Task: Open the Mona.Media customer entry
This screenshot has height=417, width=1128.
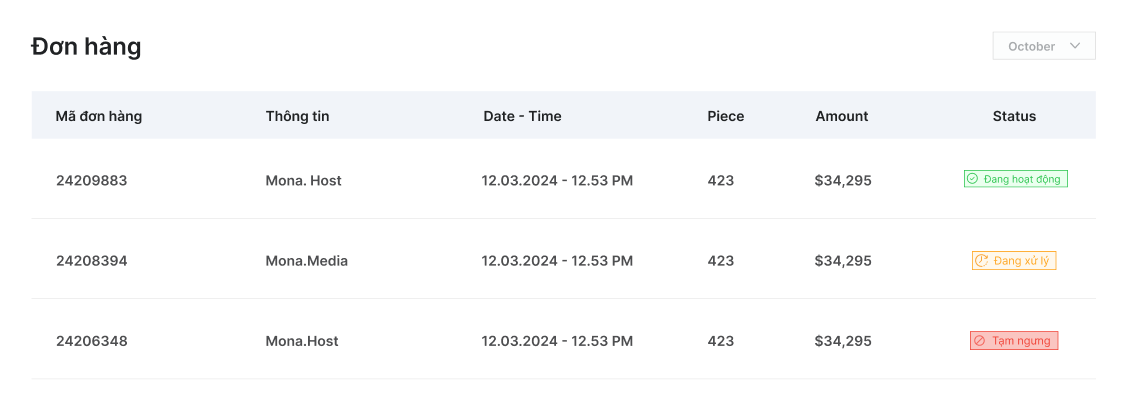Action: point(306,261)
